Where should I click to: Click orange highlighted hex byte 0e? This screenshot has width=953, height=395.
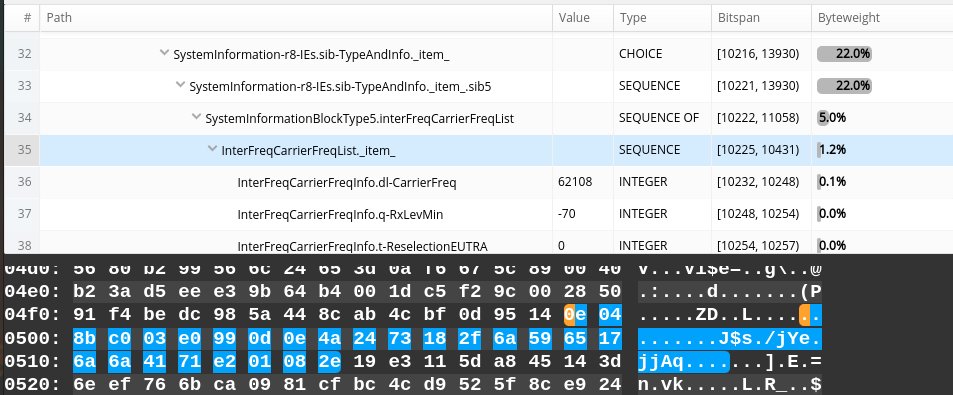[x=575, y=314]
